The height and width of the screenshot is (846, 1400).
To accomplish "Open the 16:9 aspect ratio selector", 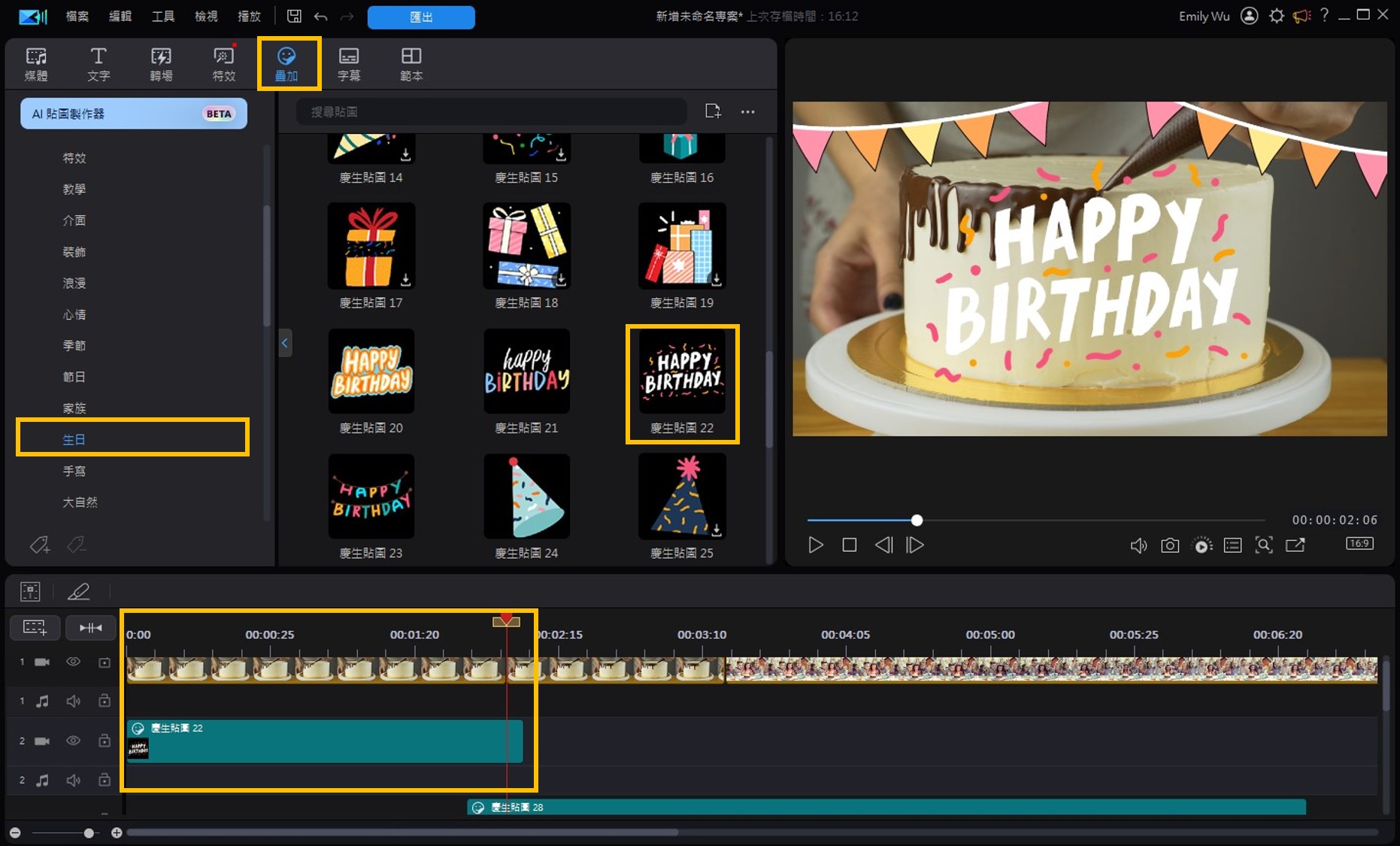I will 1359,544.
